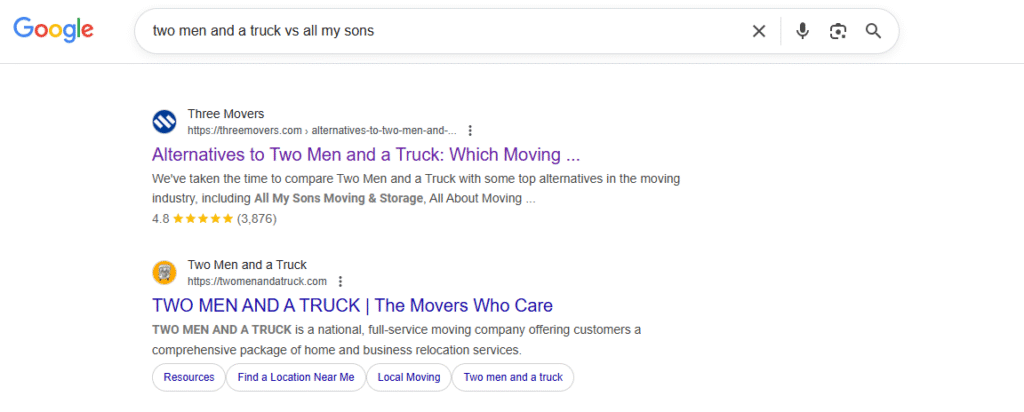The image size is (1024, 412).
Task: Click the Three Movers site name
Action: point(226,114)
